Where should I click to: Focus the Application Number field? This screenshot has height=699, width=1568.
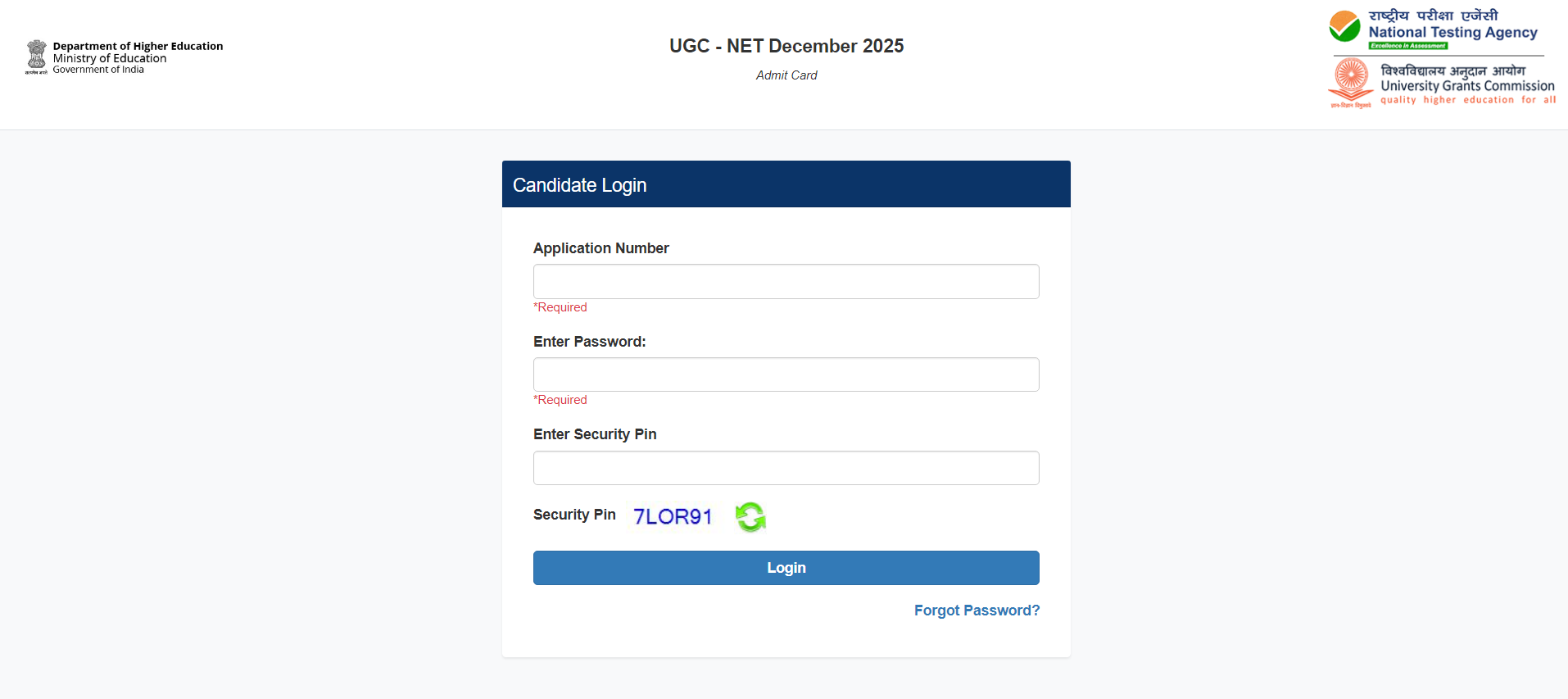tap(786, 282)
